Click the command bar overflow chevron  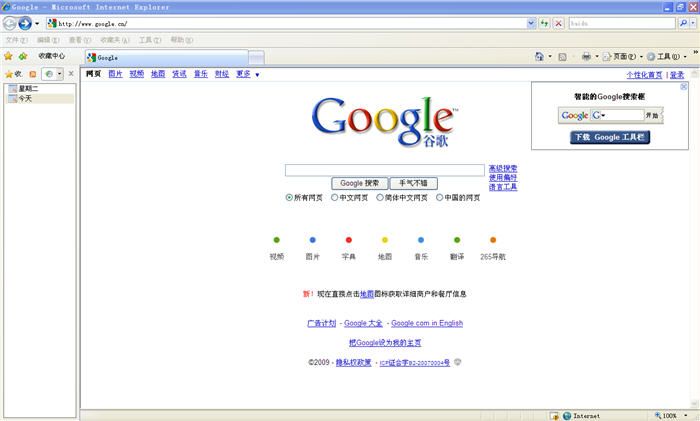click(695, 52)
